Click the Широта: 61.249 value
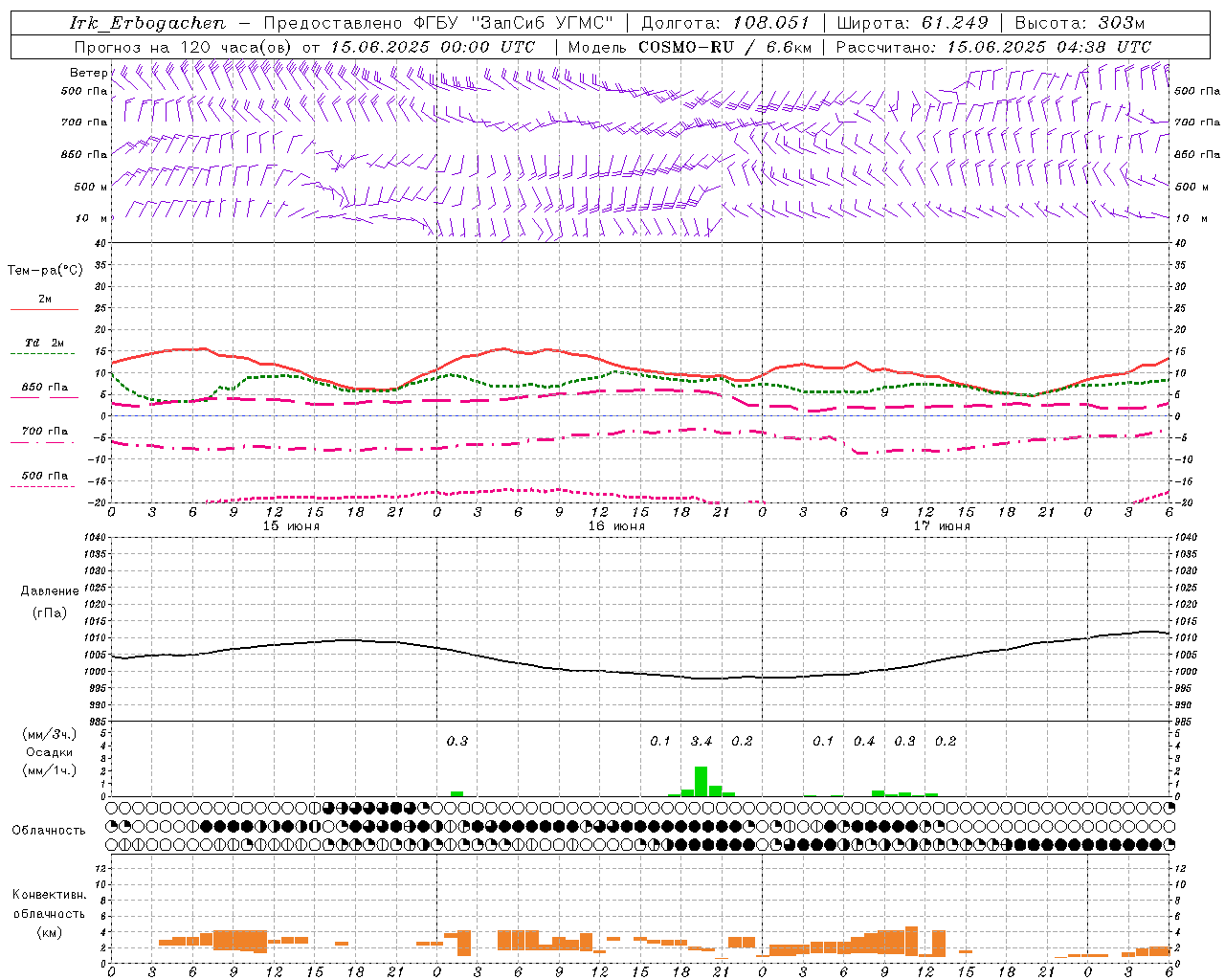This screenshot has height=980, width=1225. pyautogui.click(x=912, y=23)
